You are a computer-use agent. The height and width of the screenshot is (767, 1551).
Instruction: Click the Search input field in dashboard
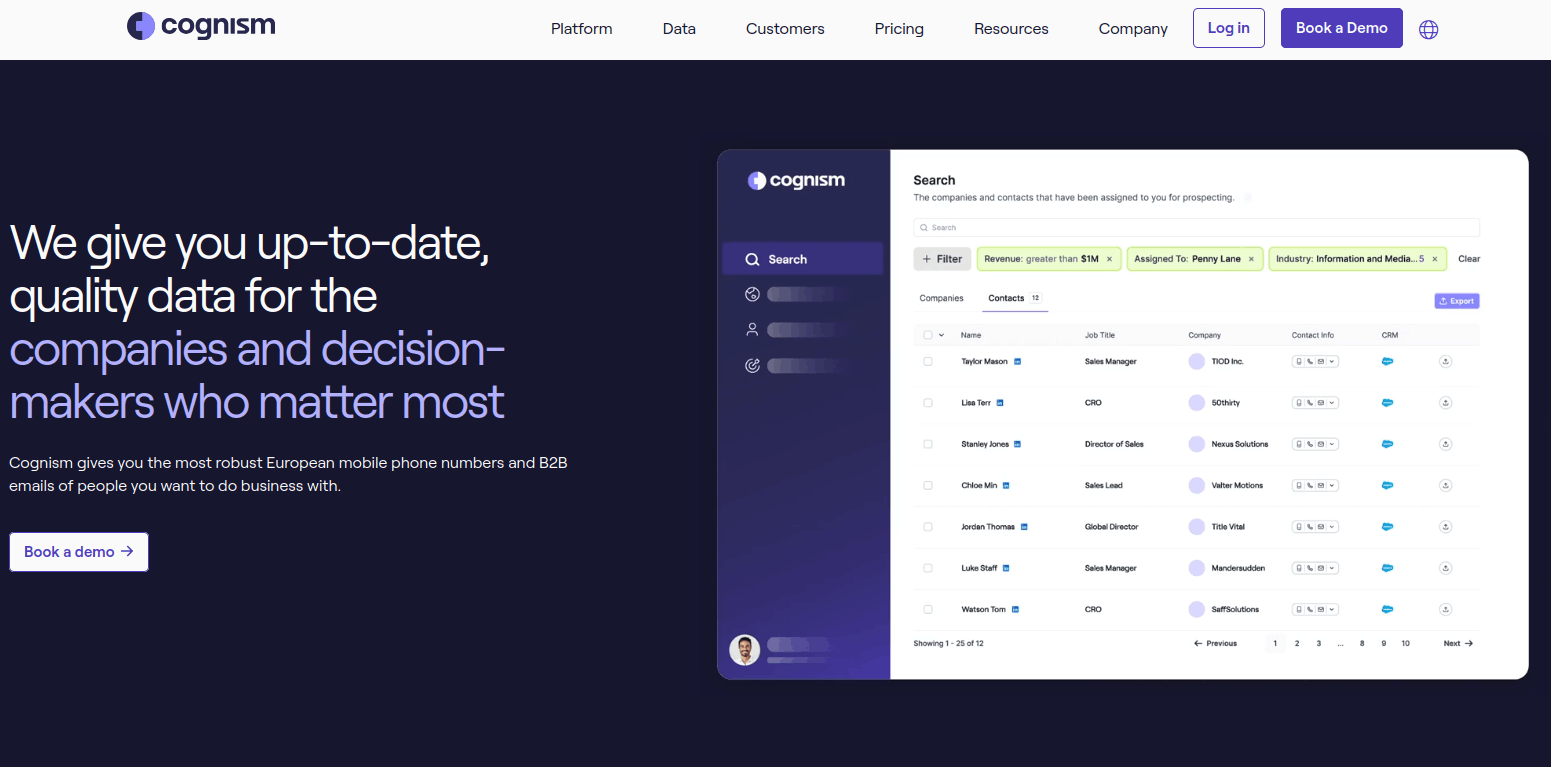1196,228
